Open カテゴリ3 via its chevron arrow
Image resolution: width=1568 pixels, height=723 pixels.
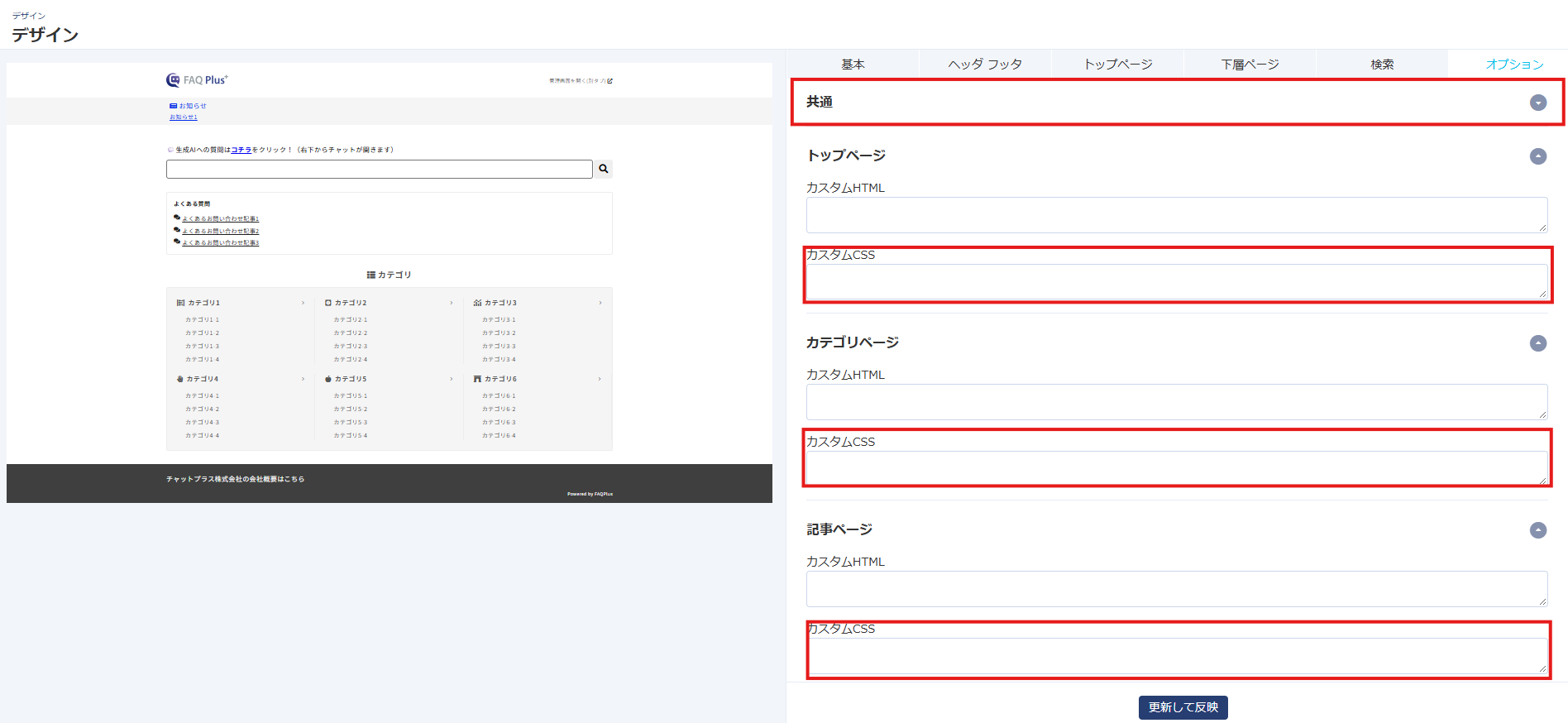pyautogui.click(x=600, y=303)
